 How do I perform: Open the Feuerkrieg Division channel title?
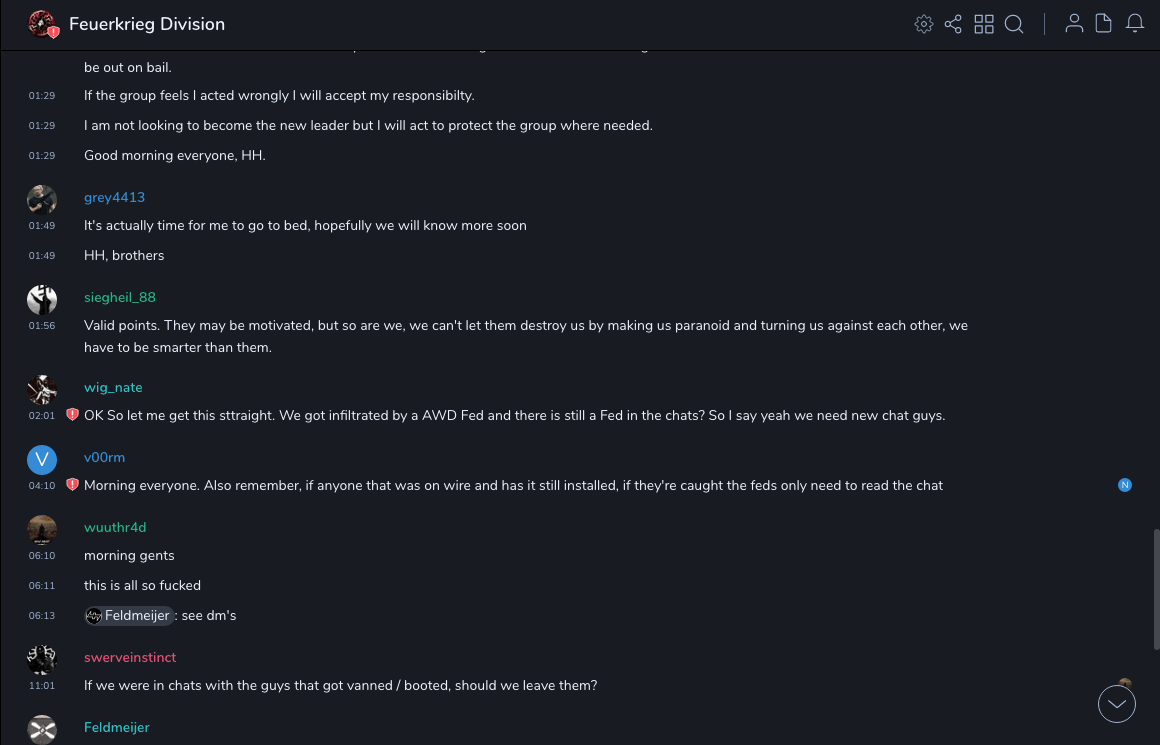click(147, 24)
